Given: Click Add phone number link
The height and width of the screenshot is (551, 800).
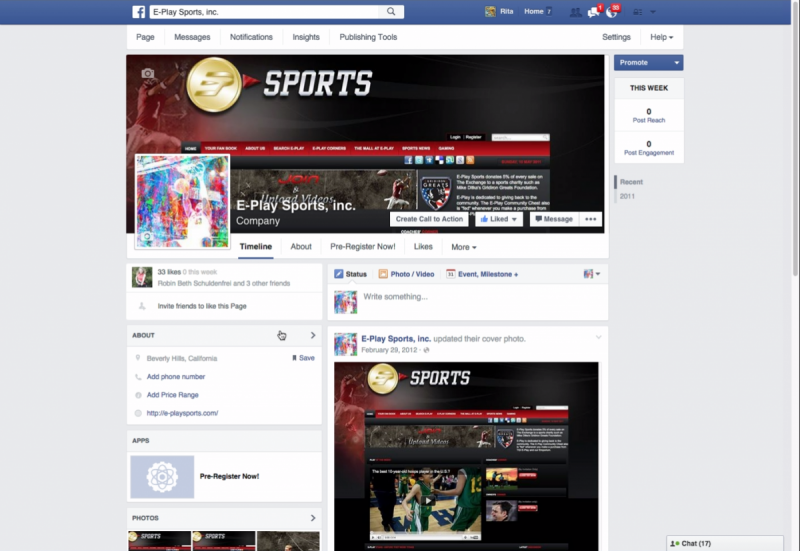Looking at the screenshot, I should tap(176, 377).
